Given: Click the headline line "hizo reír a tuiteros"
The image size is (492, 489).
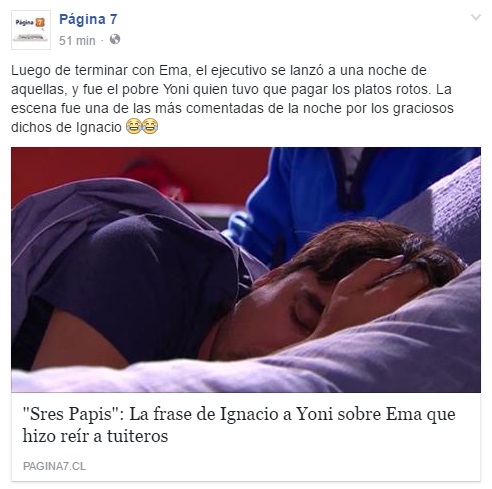Looking at the screenshot, I should pyautogui.click(x=95, y=436).
